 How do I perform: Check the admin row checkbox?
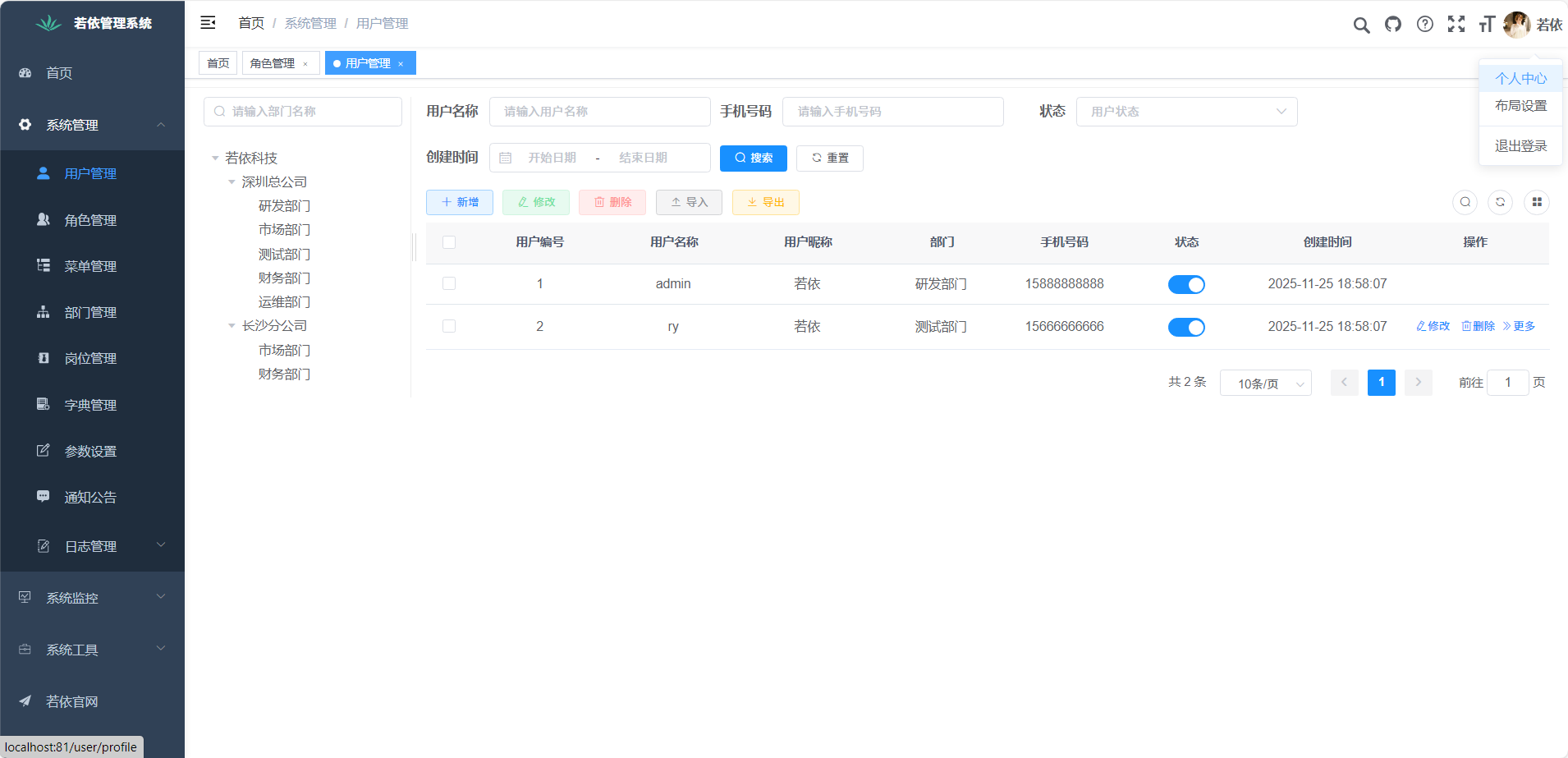[x=449, y=283]
